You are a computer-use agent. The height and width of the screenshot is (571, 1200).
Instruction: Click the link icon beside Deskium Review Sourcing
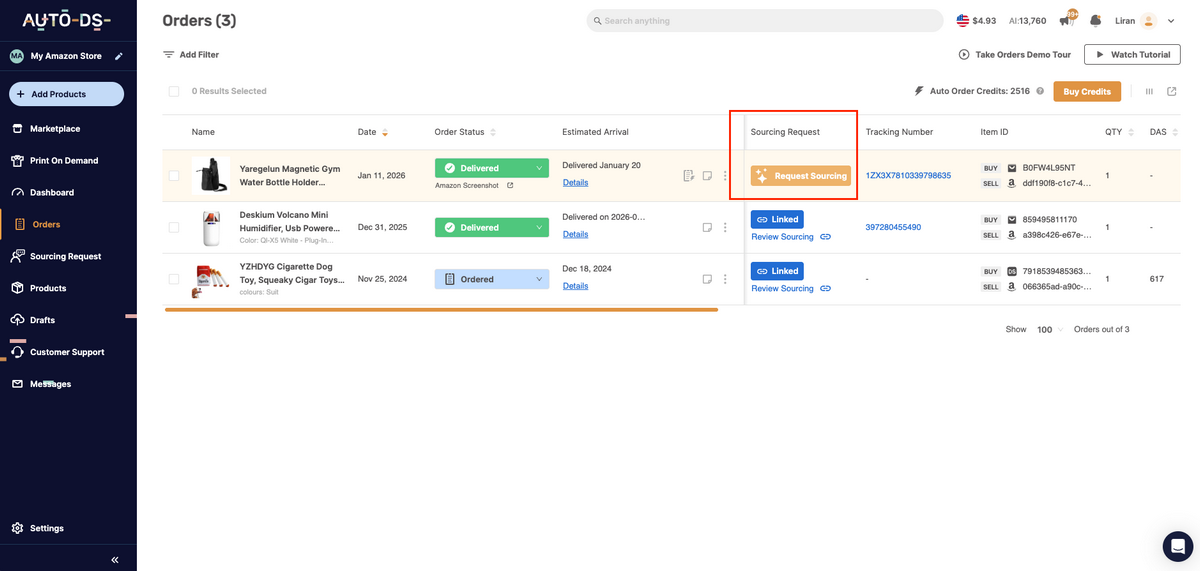[x=825, y=237]
